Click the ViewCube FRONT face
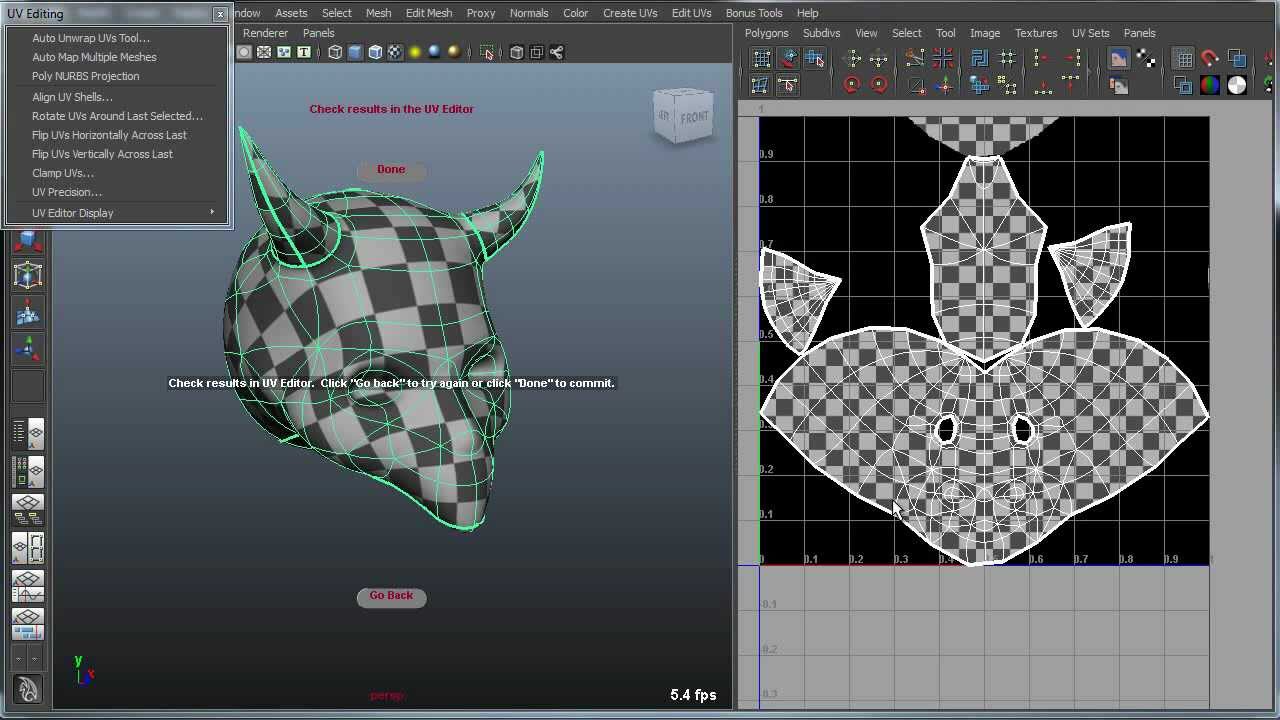1280x720 pixels. 693,118
